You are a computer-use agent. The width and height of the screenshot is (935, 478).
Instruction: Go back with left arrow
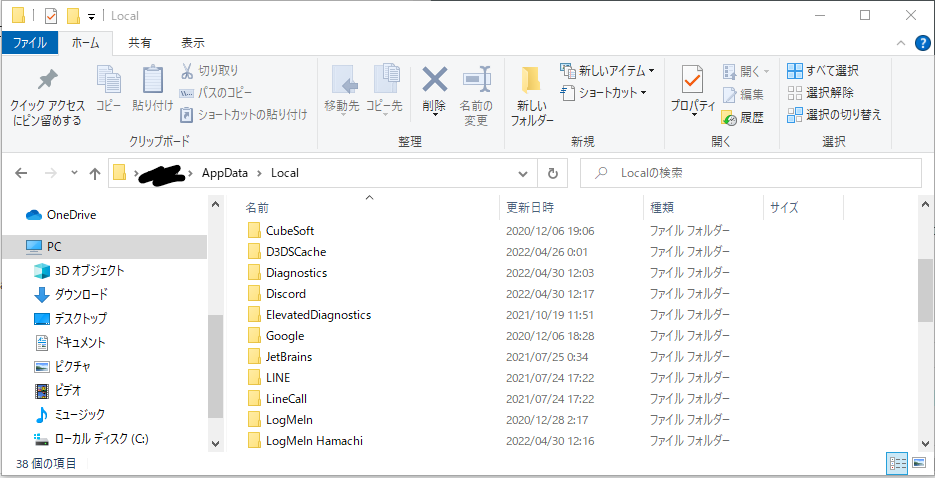click(x=21, y=173)
